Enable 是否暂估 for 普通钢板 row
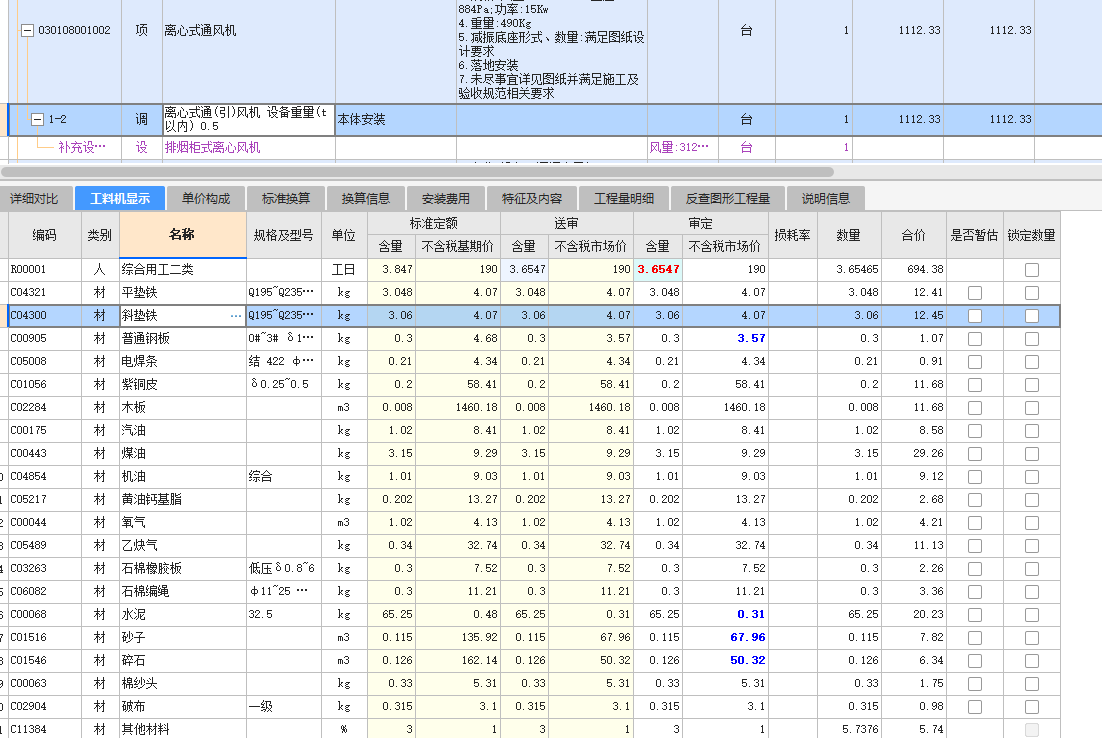Image resolution: width=1102 pixels, height=738 pixels. 975,339
